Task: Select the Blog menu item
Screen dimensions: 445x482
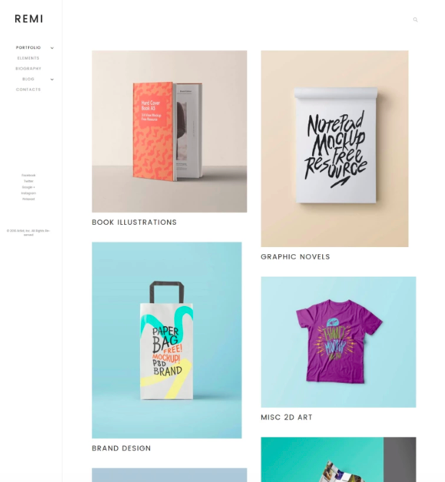Action: [x=28, y=79]
